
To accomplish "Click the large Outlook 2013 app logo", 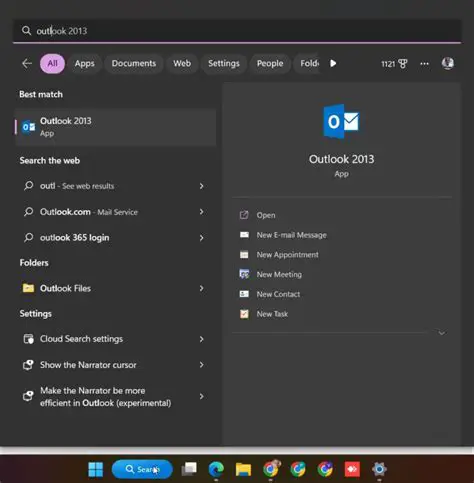I will [341, 121].
